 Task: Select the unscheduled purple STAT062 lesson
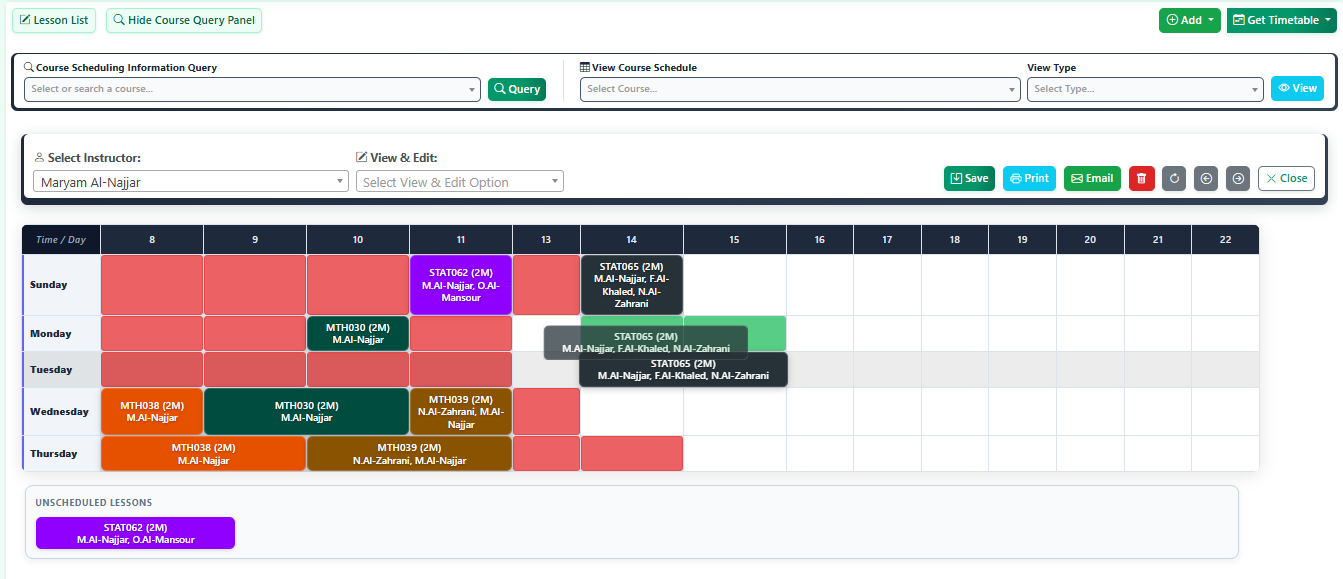tap(135, 533)
